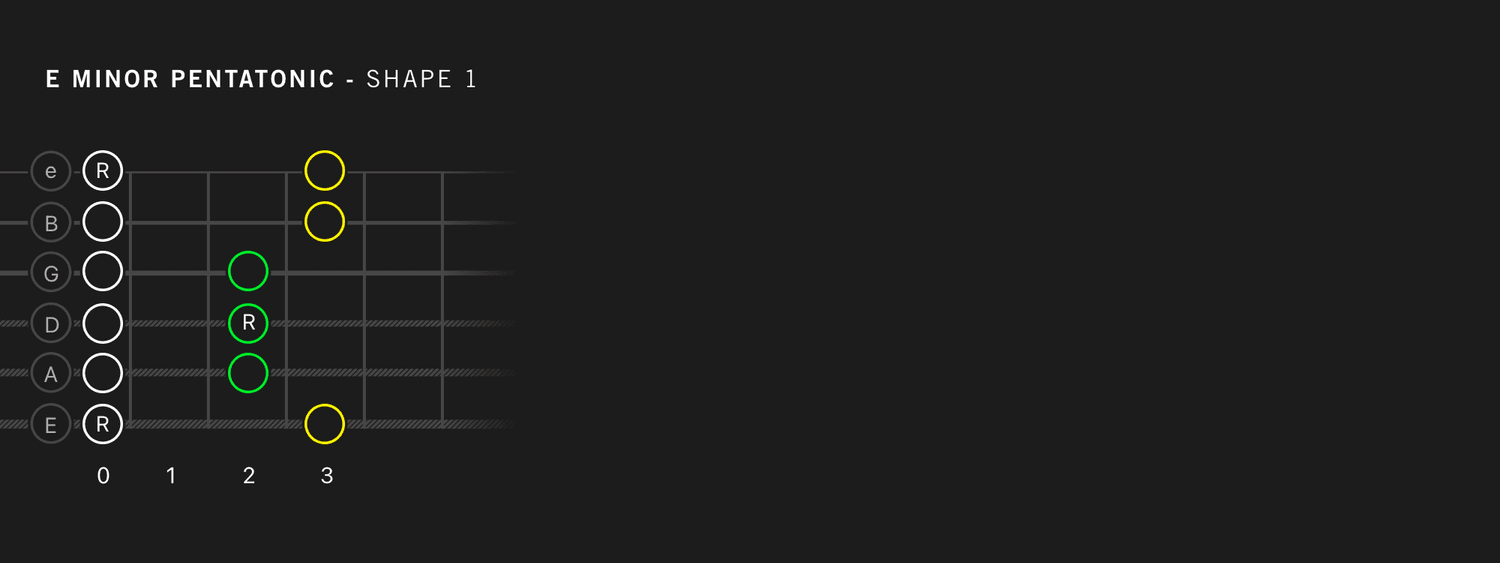Select the D string label circle
Image resolution: width=1500 pixels, height=563 pixels.
[x=51, y=323]
